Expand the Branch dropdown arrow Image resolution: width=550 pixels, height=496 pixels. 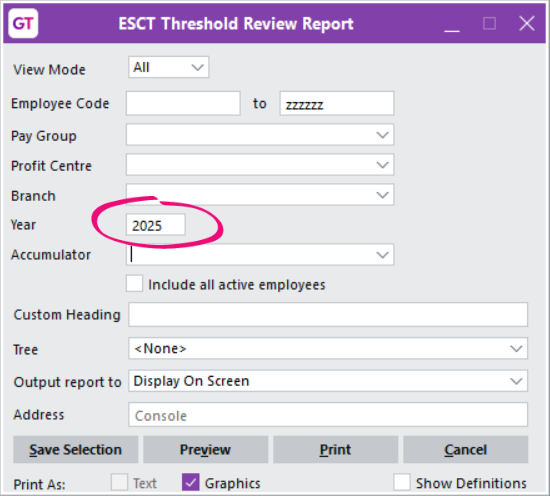[382, 195]
